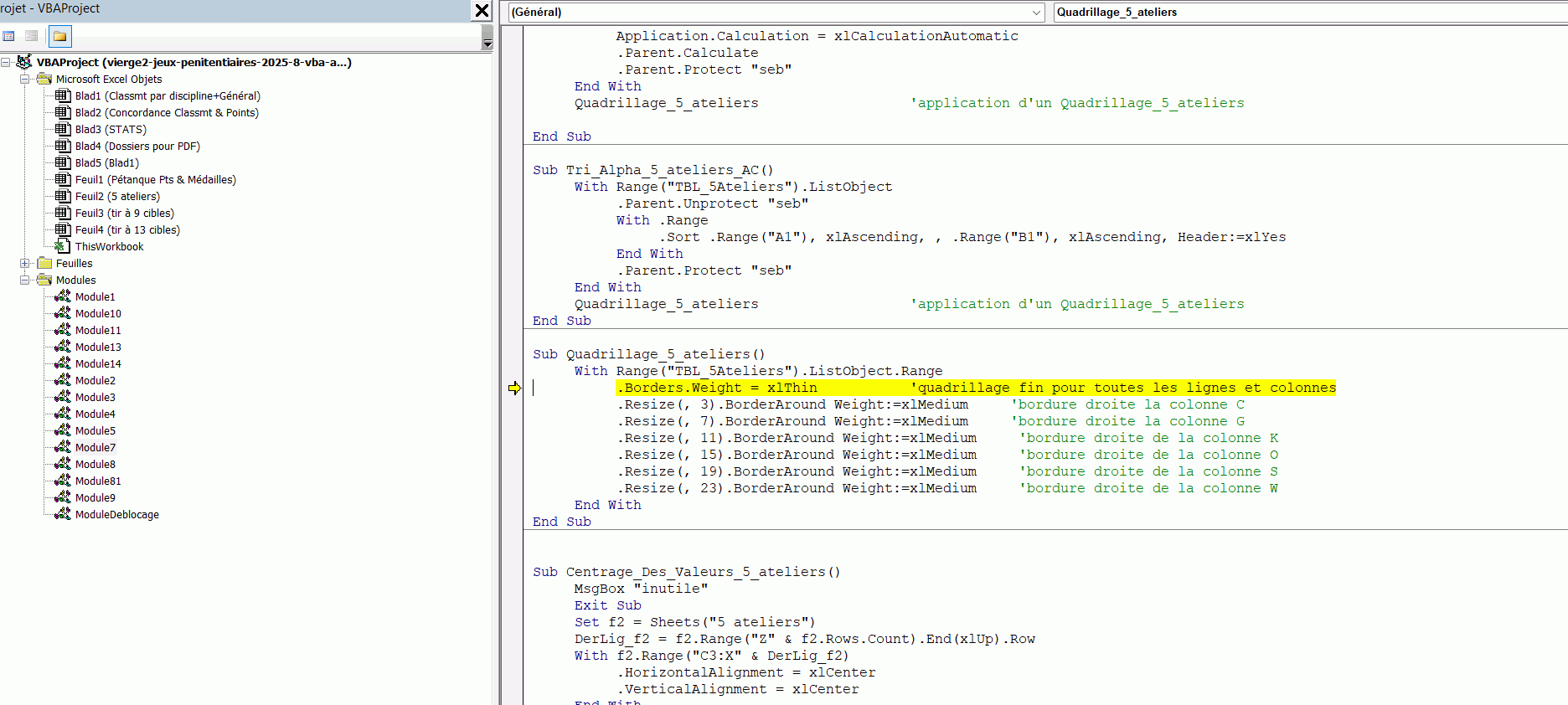Click the yellow execution arrow in the margin
Viewport: 1568px width, 705px height.
pyautogui.click(x=514, y=388)
